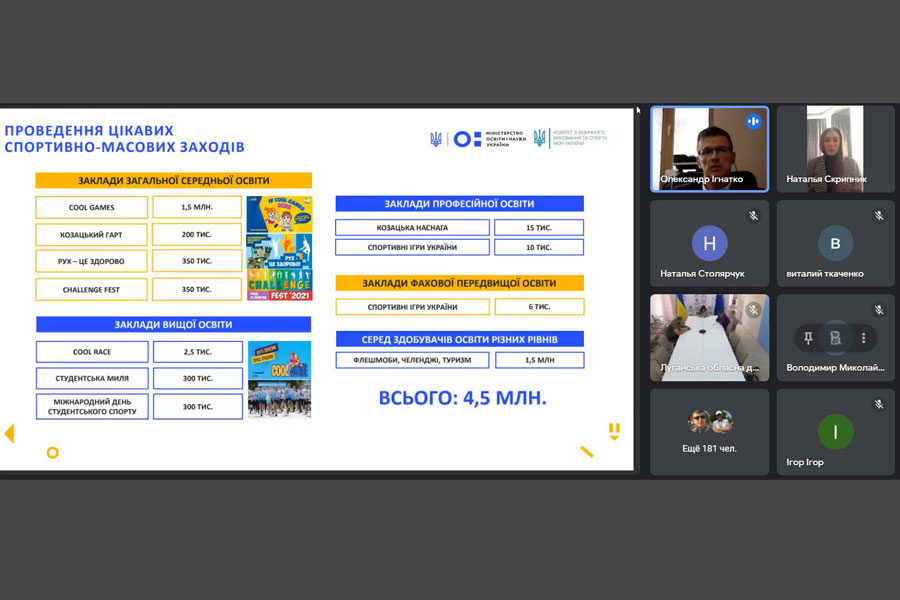The image size is (900, 600).
Task: Click header 'Серед здобувачів освіти різних рівнів'
Action: (459, 339)
